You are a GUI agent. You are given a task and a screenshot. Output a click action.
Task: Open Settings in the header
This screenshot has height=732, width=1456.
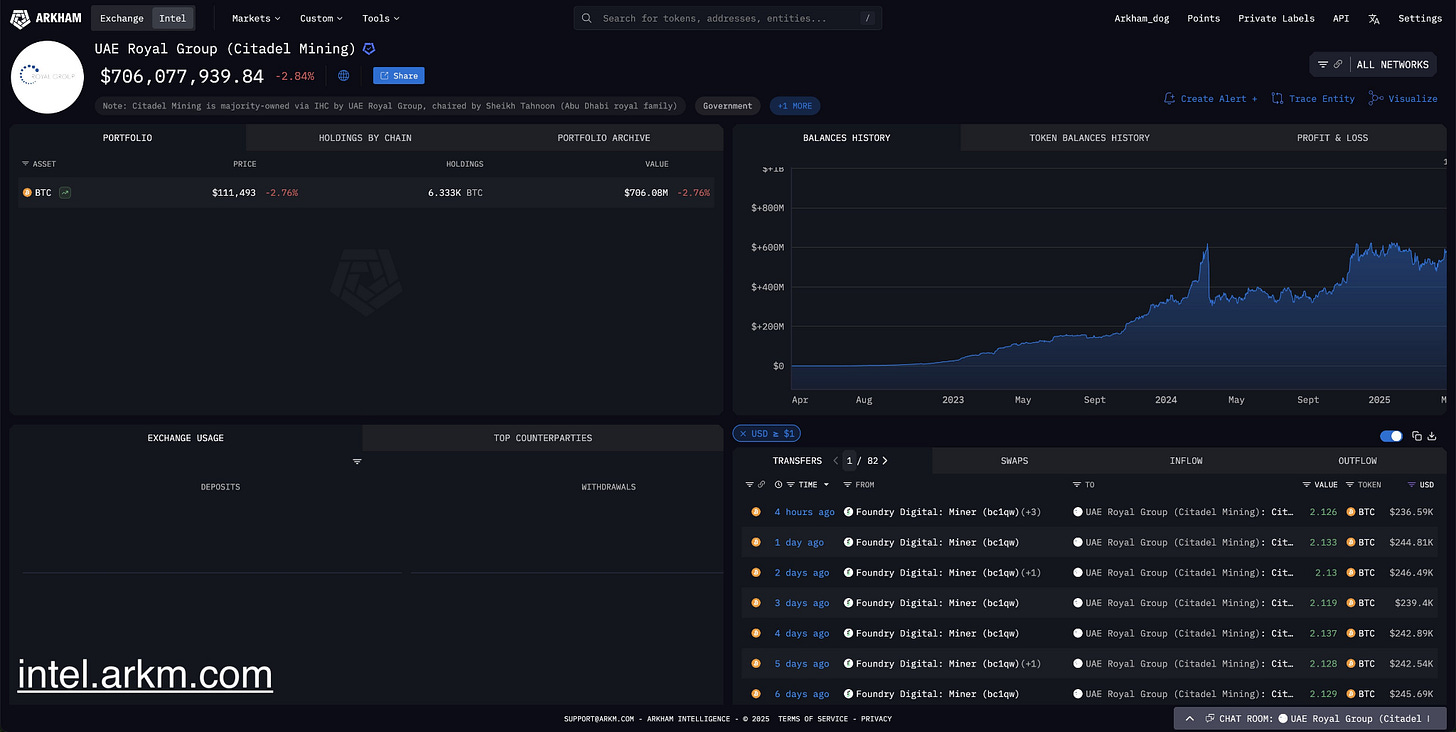pyautogui.click(x=1420, y=18)
